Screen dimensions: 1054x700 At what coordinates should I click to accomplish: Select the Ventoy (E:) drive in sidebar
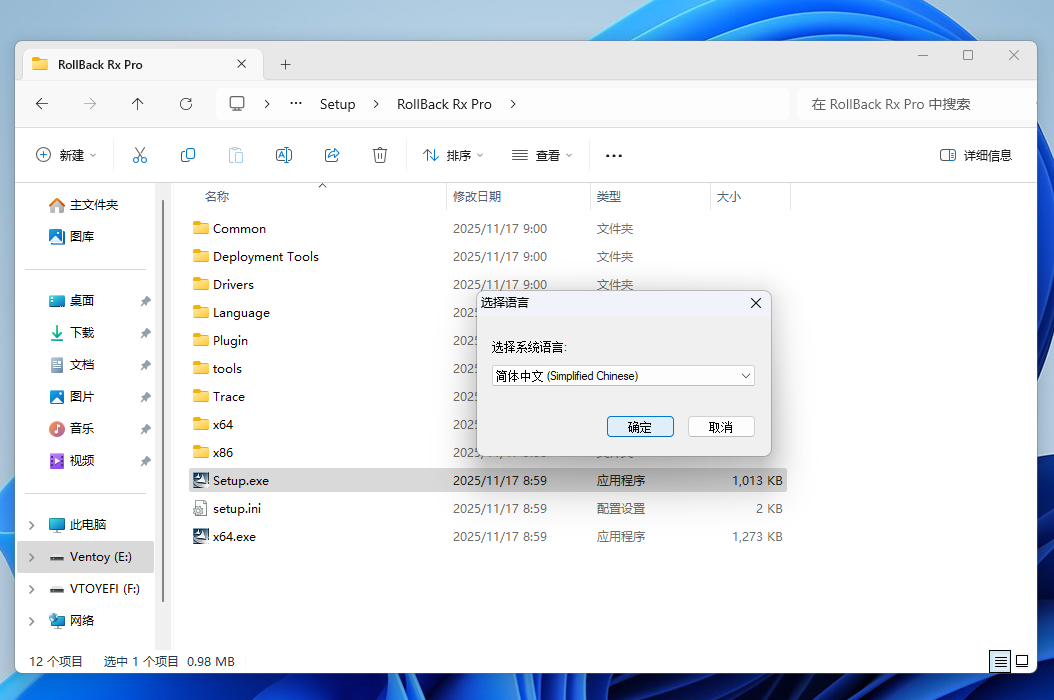coord(100,557)
